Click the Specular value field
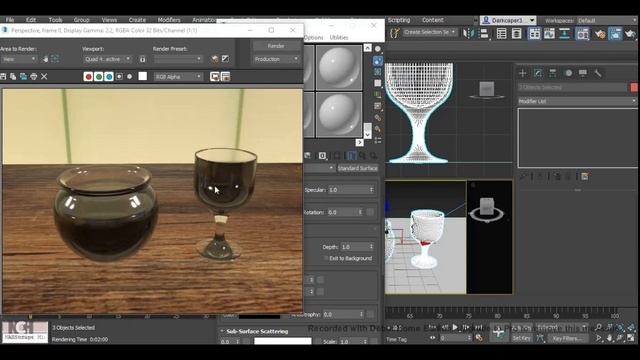Image resolution: width=640 pixels, height=360 pixels. [351, 190]
